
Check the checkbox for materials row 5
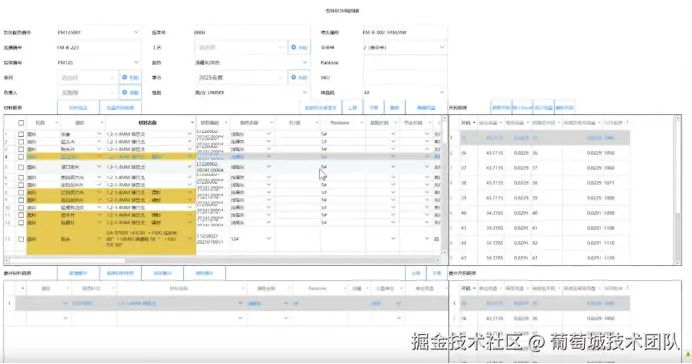coord(21,167)
